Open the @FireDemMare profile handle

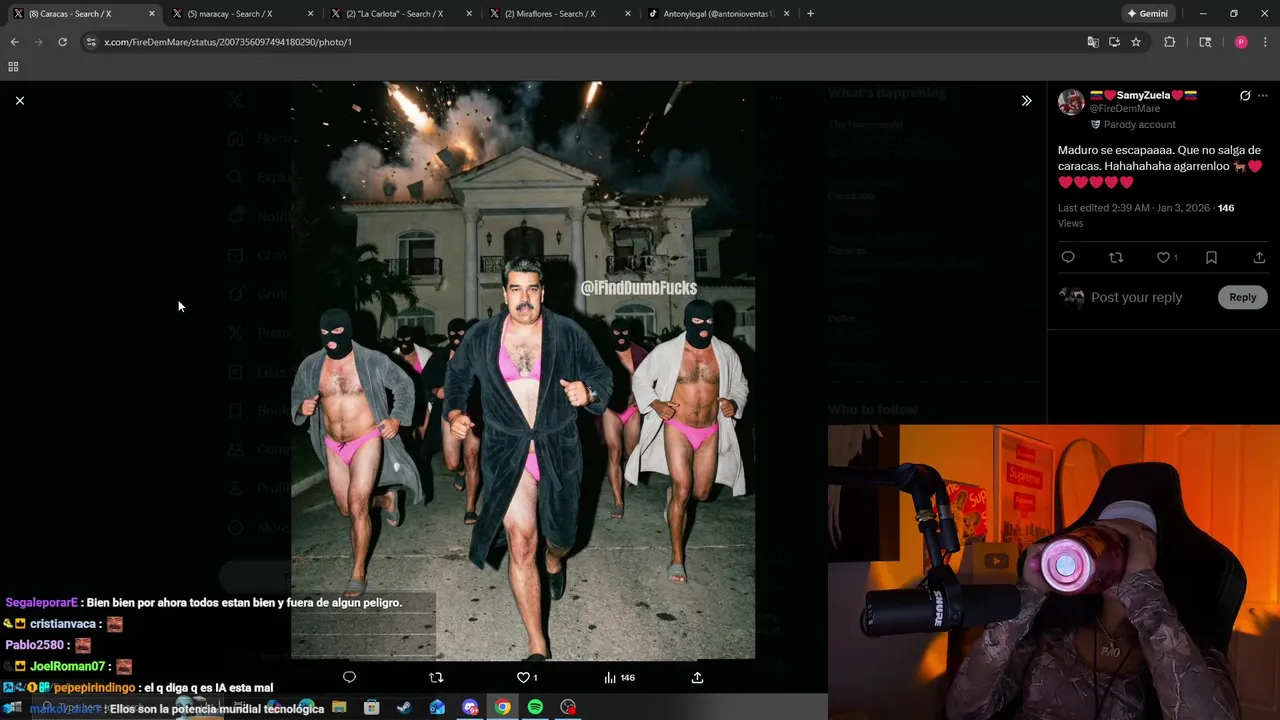[x=1125, y=109]
